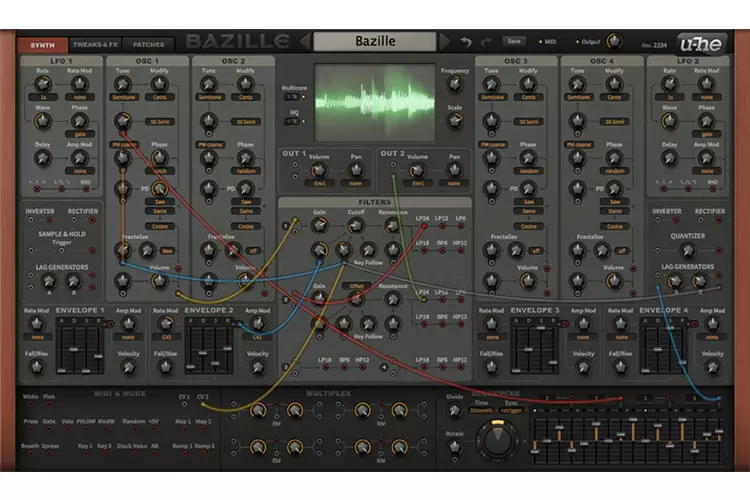Click the Save button
The height and width of the screenshot is (500, 750).
point(514,42)
